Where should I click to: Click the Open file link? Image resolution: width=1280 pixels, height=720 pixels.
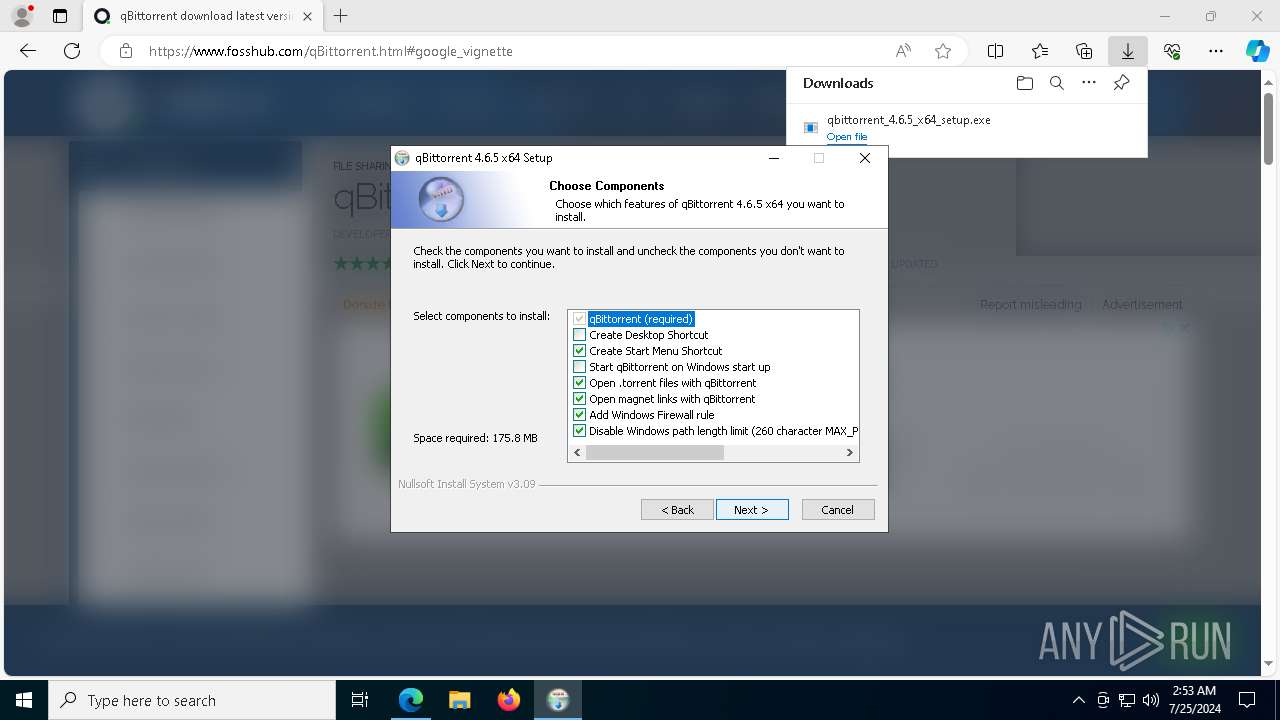coord(847,137)
